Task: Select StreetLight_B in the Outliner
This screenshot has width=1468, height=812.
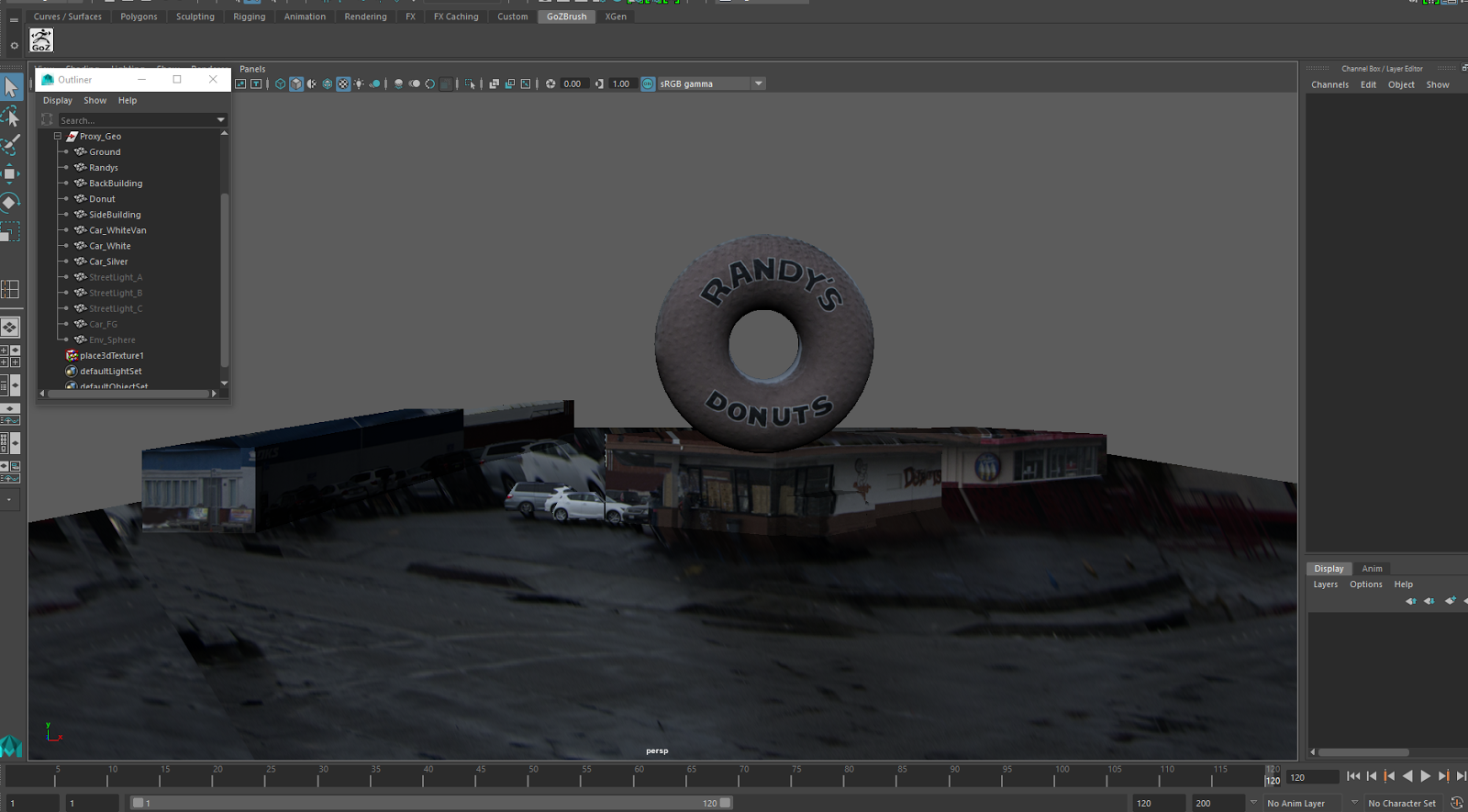Action: click(x=116, y=293)
